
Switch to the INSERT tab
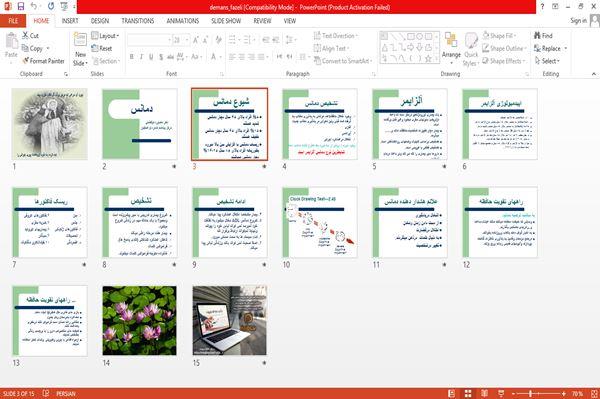tap(70, 21)
